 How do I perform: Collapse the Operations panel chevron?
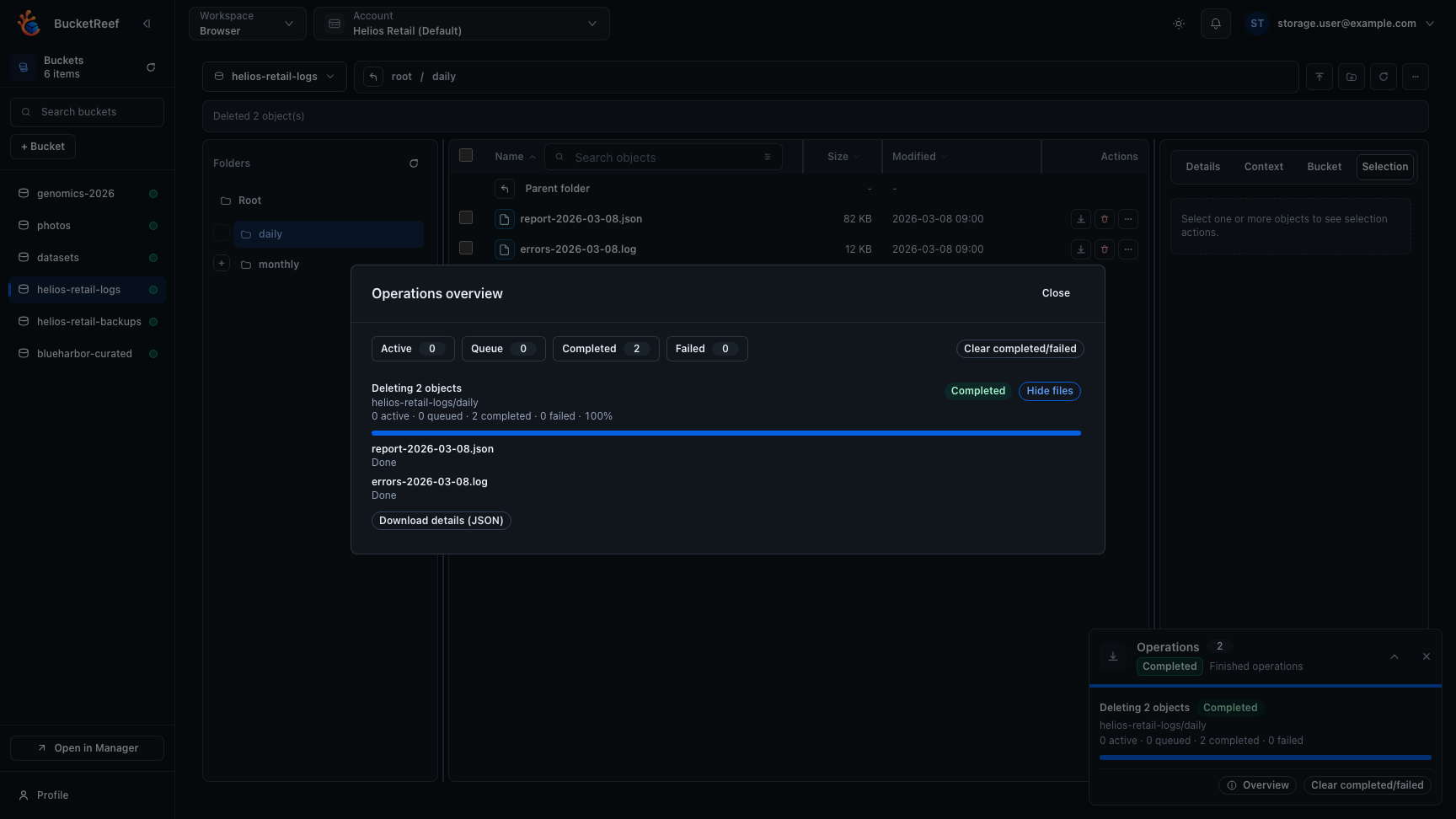click(1394, 656)
